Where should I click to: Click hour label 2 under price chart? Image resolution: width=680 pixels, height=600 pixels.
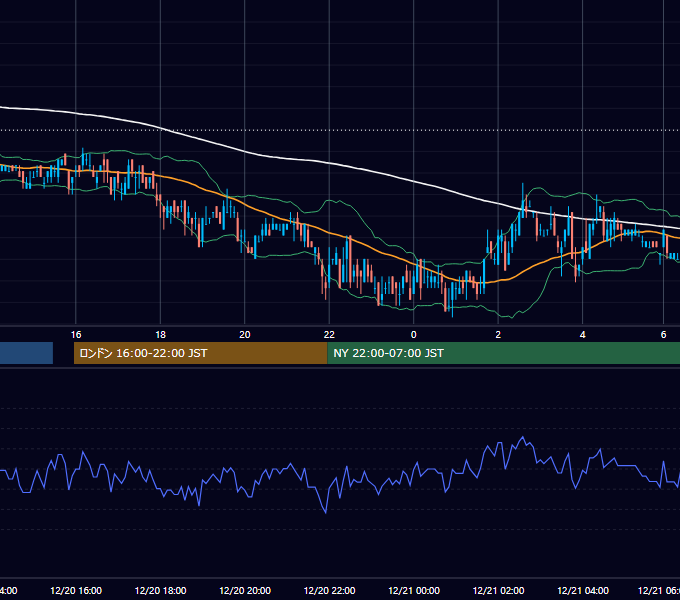pyautogui.click(x=498, y=335)
